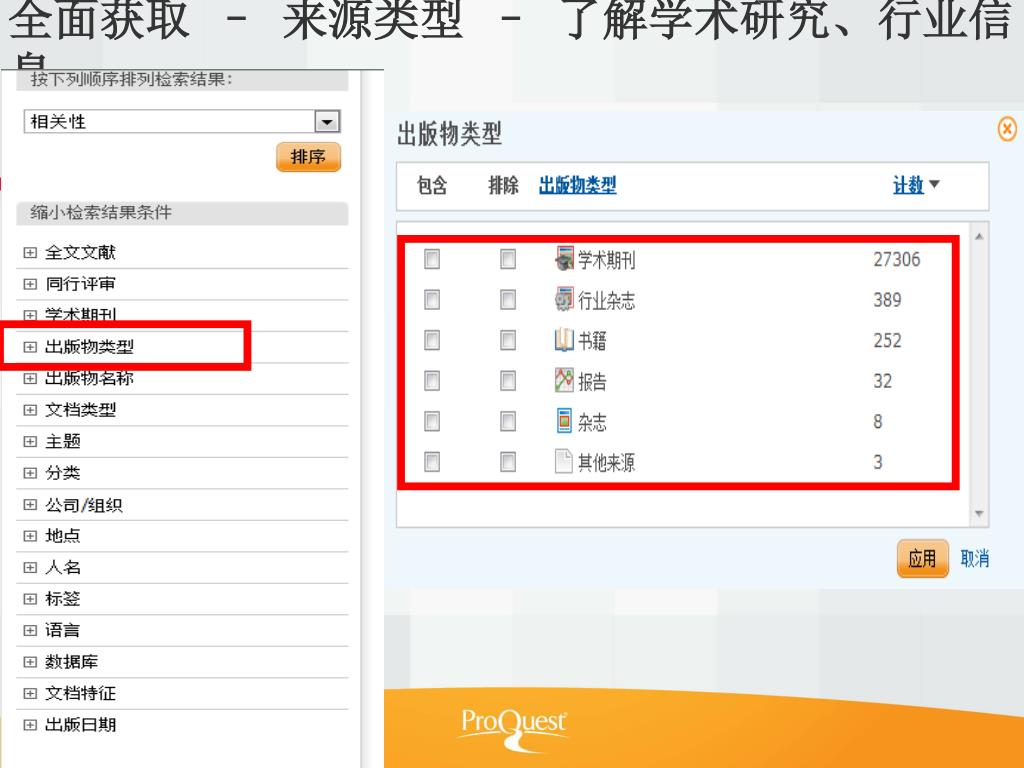Click the 其他来源 document icon
This screenshot has width=1024, height=768.
[x=564, y=461]
